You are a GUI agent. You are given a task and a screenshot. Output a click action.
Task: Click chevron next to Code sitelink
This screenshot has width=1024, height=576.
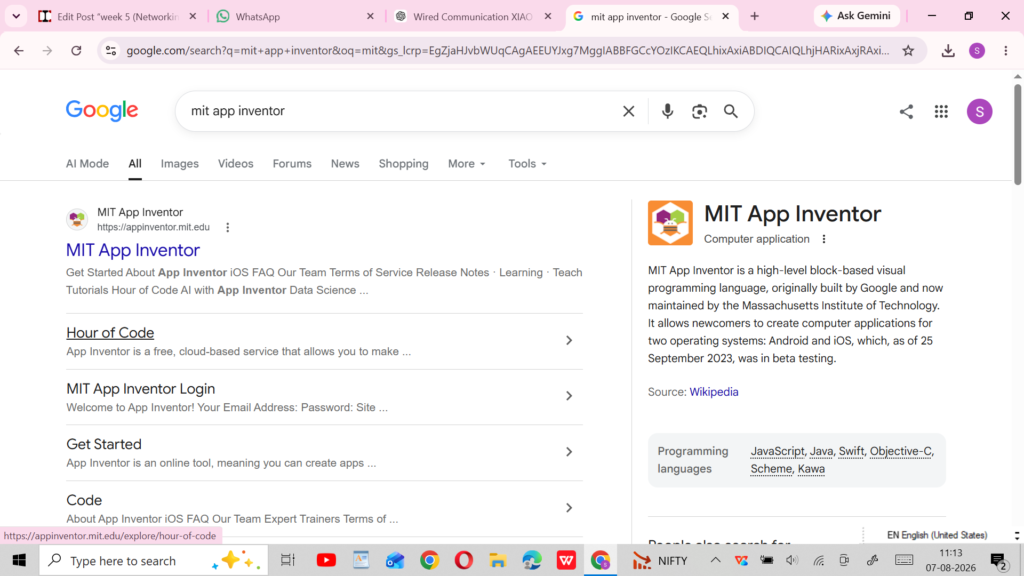tap(569, 508)
